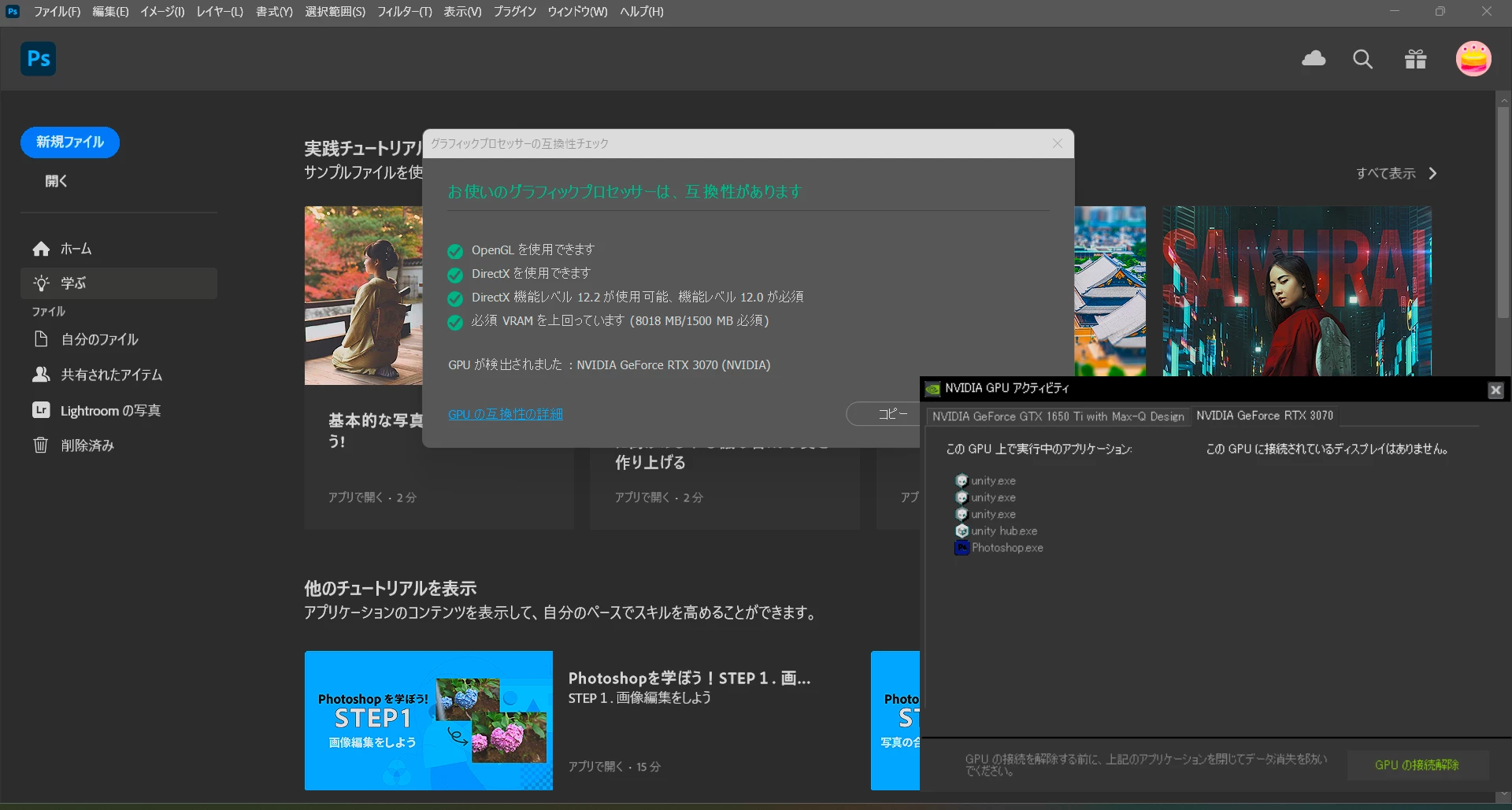Image resolution: width=1512 pixels, height=810 pixels.
Task: Open 自分のファイル in the sidebar
Action: (118, 339)
